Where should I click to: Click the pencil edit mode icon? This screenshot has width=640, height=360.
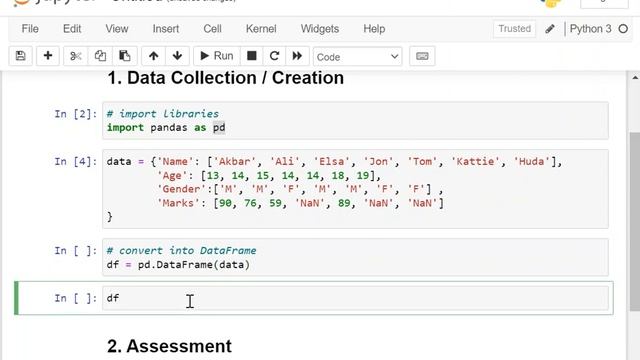pyautogui.click(x=550, y=29)
